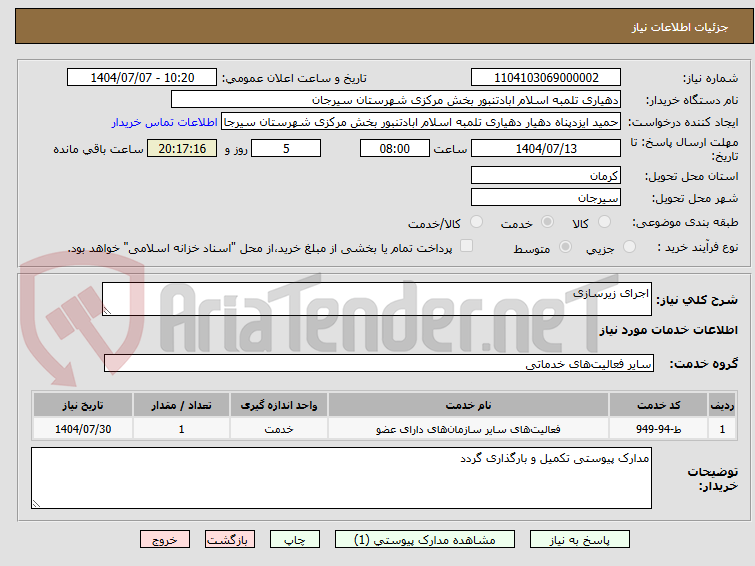Click the unit cell خدمت in table
Viewport: 755px width, 566px height.
279,429
